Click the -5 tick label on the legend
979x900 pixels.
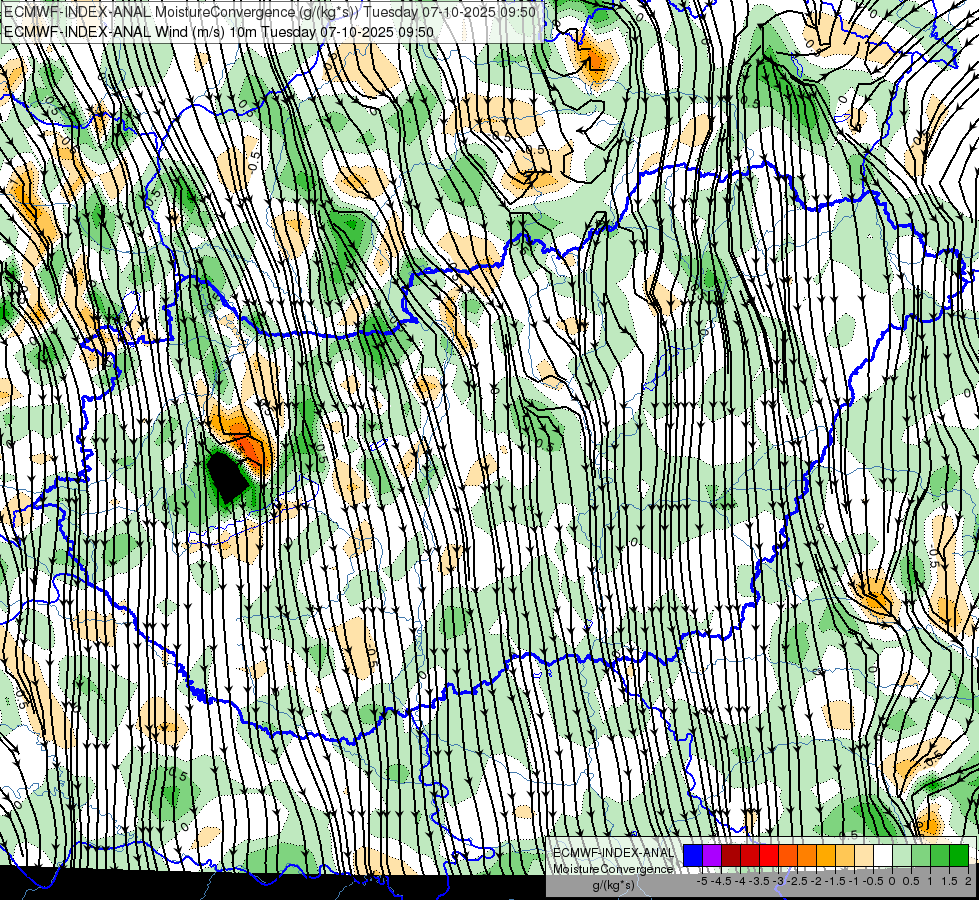(702, 881)
